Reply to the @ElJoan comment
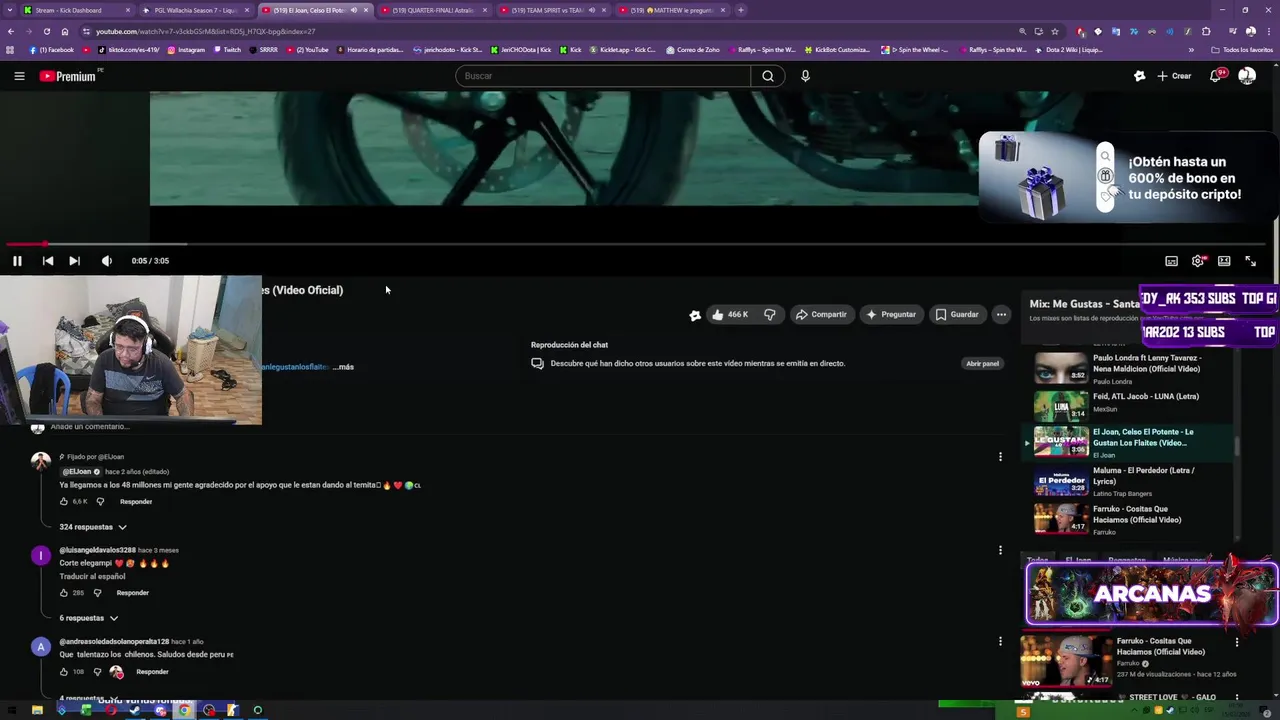1280x720 pixels. 136,502
